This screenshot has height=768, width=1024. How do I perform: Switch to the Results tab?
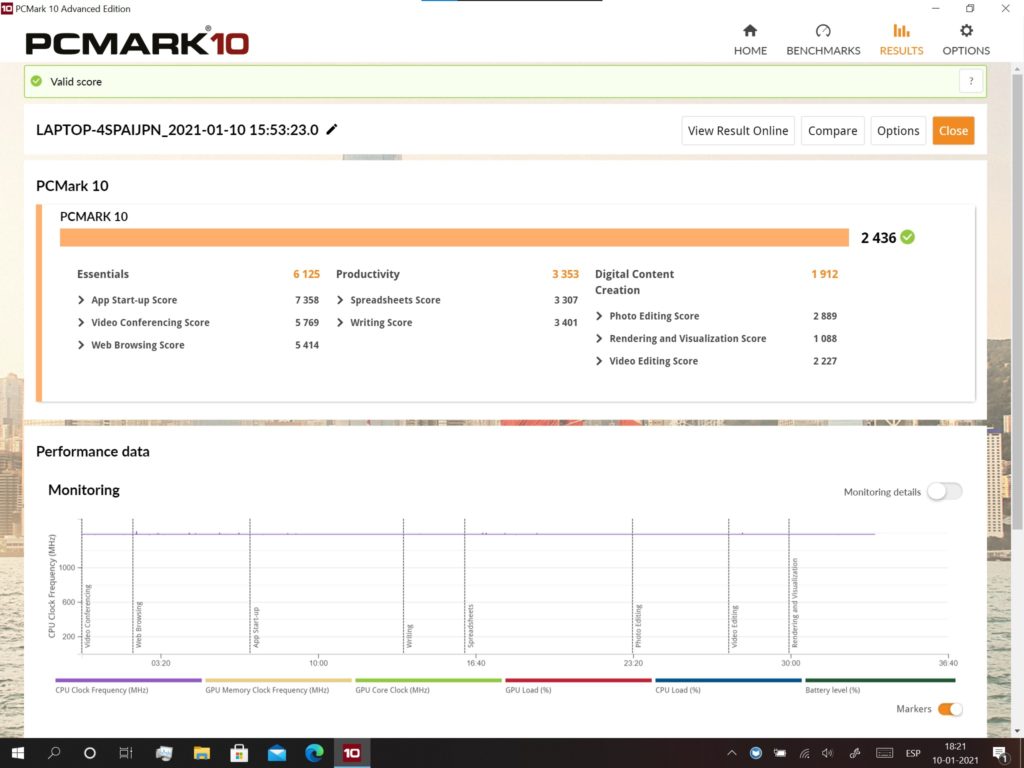pos(901,40)
